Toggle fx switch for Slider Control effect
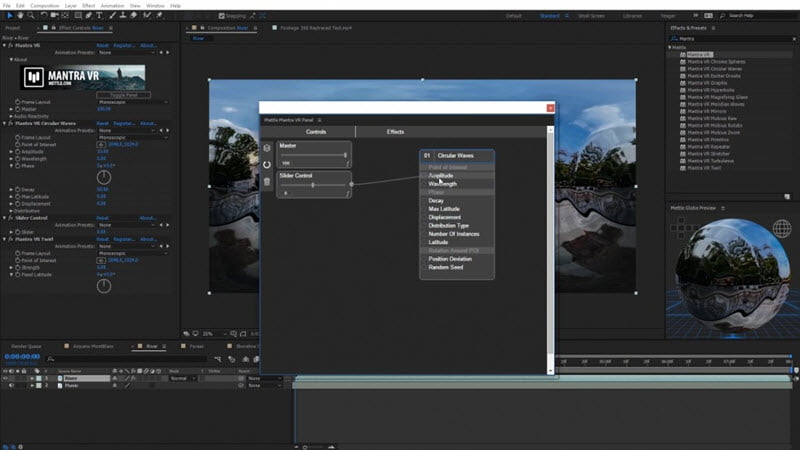 10,218
